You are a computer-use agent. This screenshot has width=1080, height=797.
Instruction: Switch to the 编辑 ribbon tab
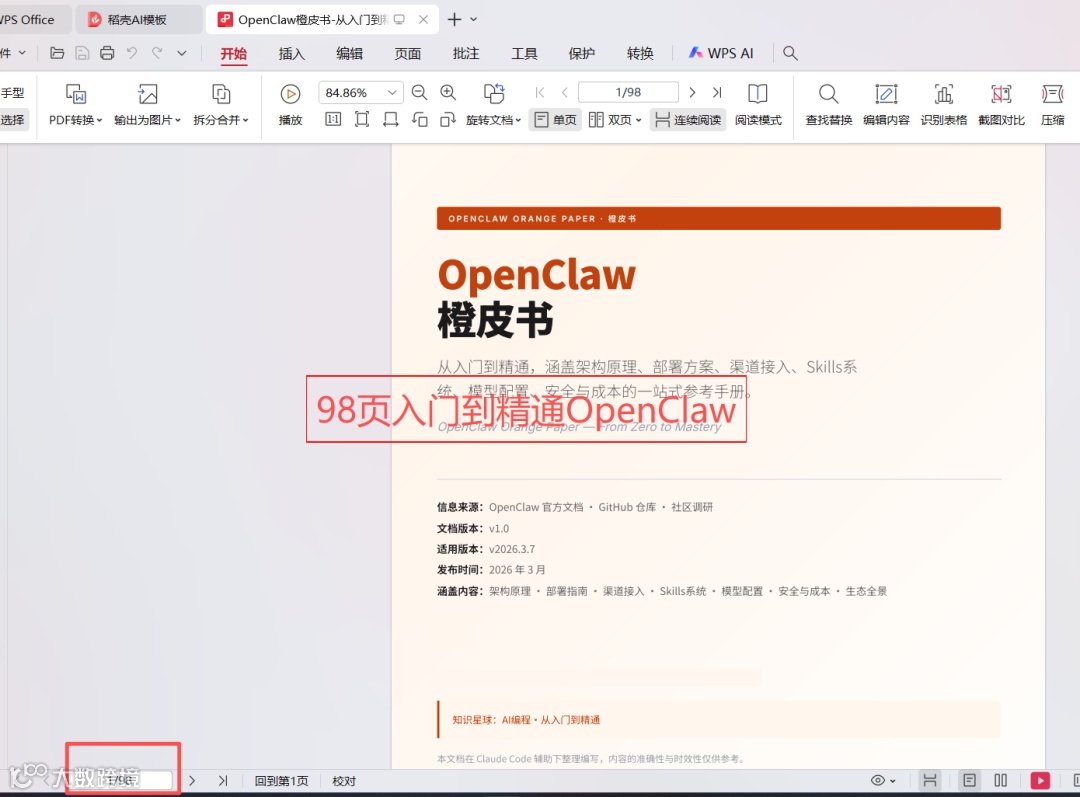coord(349,54)
